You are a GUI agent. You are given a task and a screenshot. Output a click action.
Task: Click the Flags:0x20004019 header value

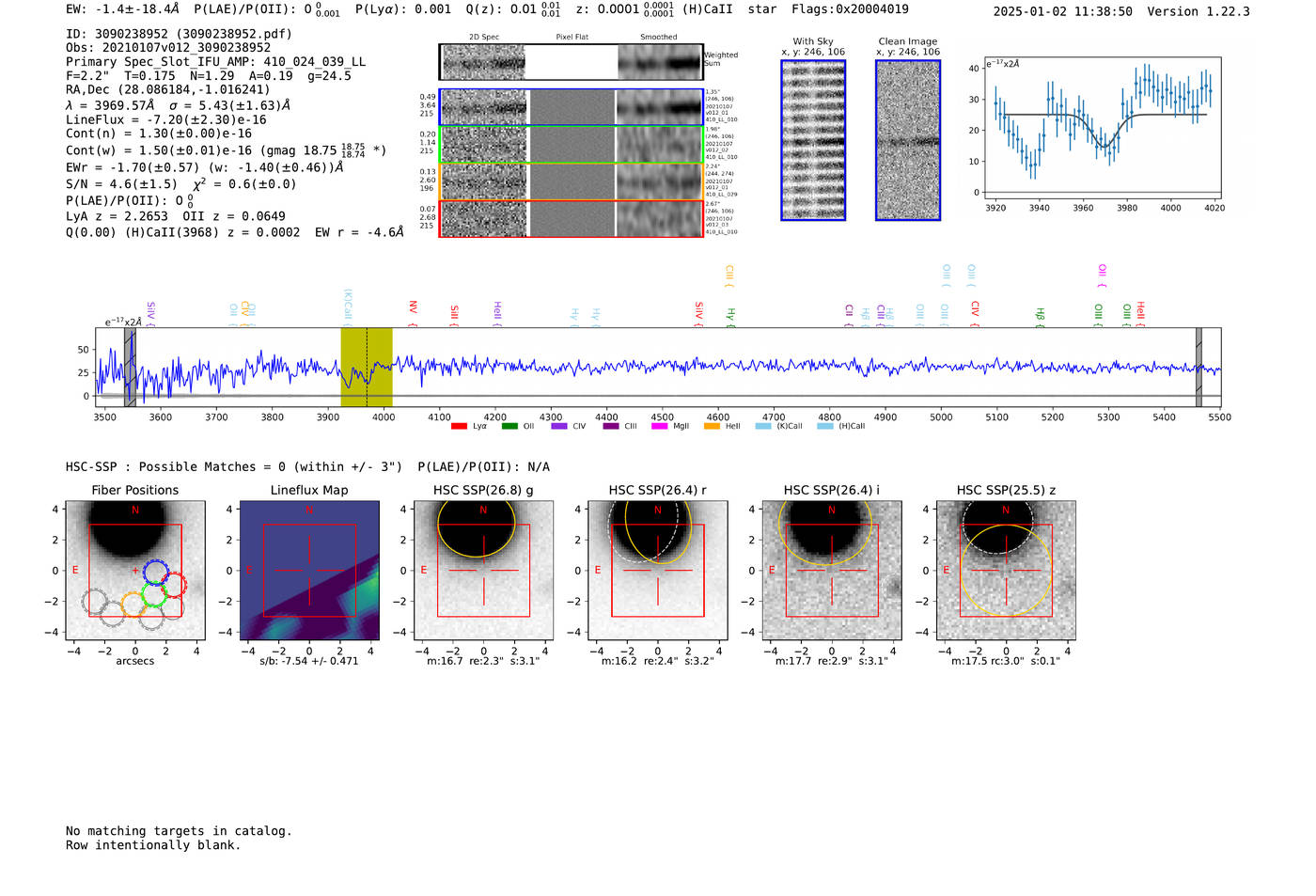(x=850, y=9)
